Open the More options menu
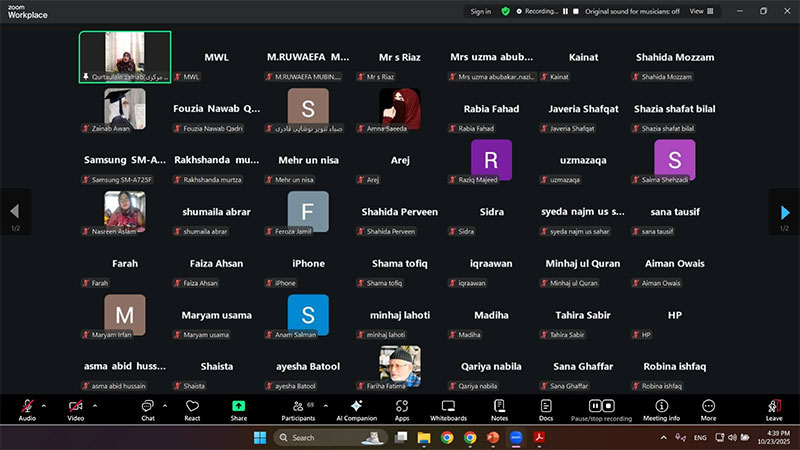800x450 pixels. [708, 409]
